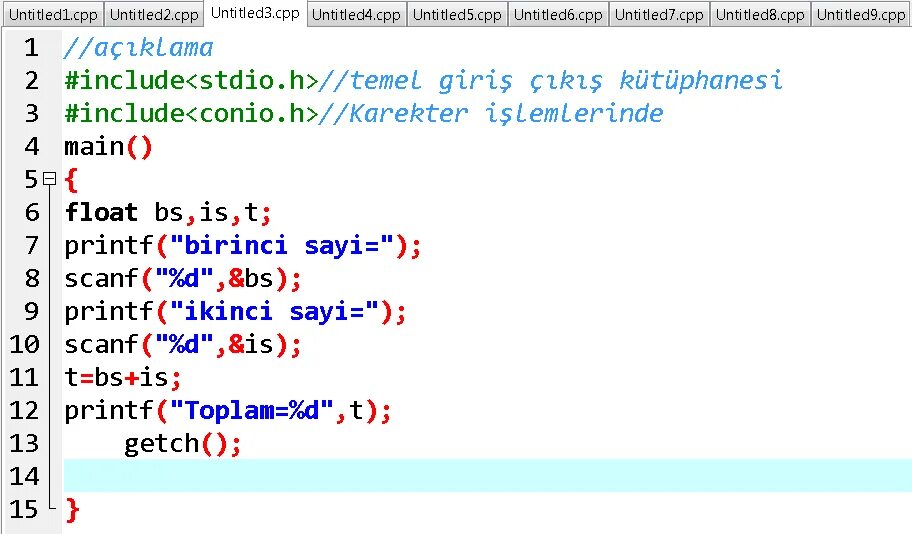This screenshot has height=534, width=912.
Task: Click the scanf("%d",&bs); line
Action: coord(183,279)
